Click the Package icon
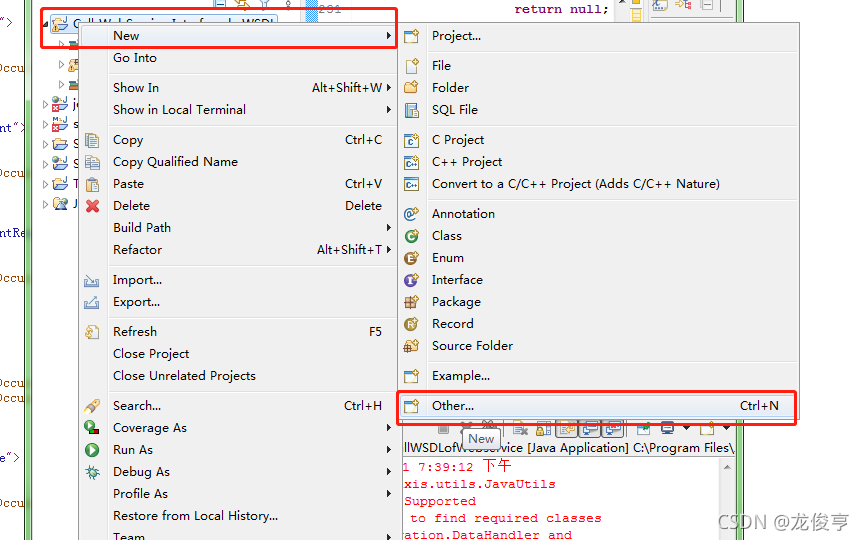This screenshot has width=864, height=540. click(412, 302)
